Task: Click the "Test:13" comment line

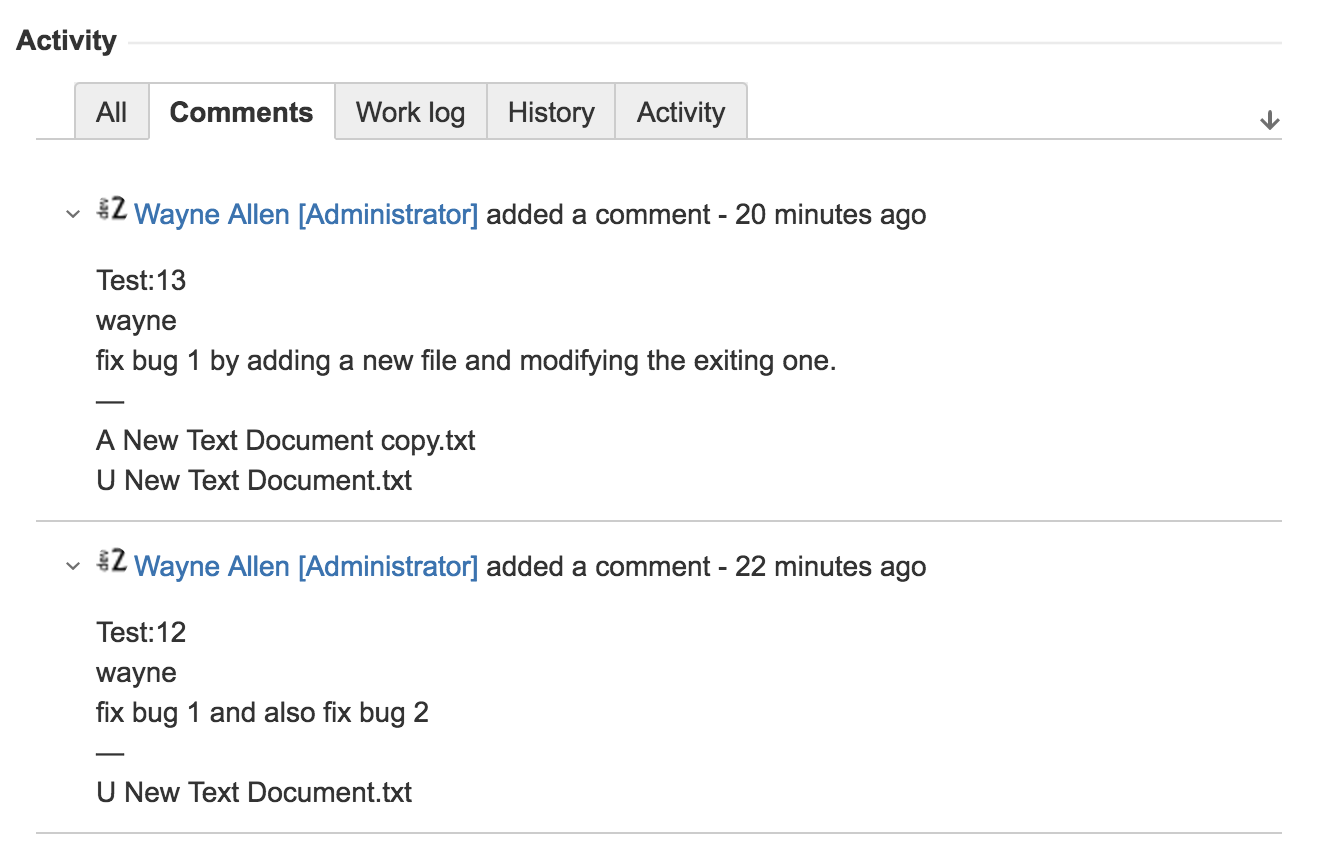Action: [x=141, y=281]
